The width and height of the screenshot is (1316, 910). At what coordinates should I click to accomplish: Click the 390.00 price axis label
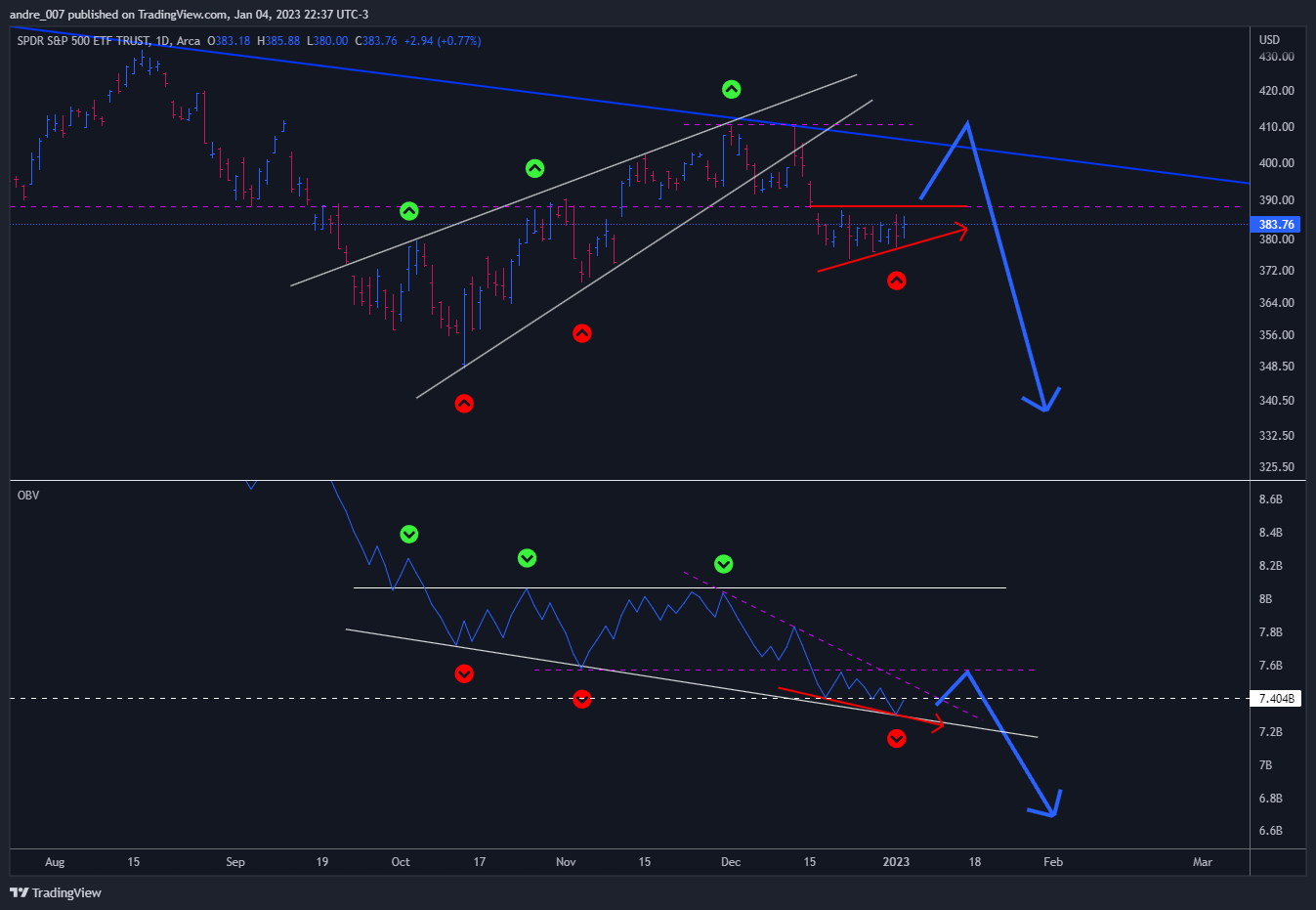pyautogui.click(x=1276, y=200)
